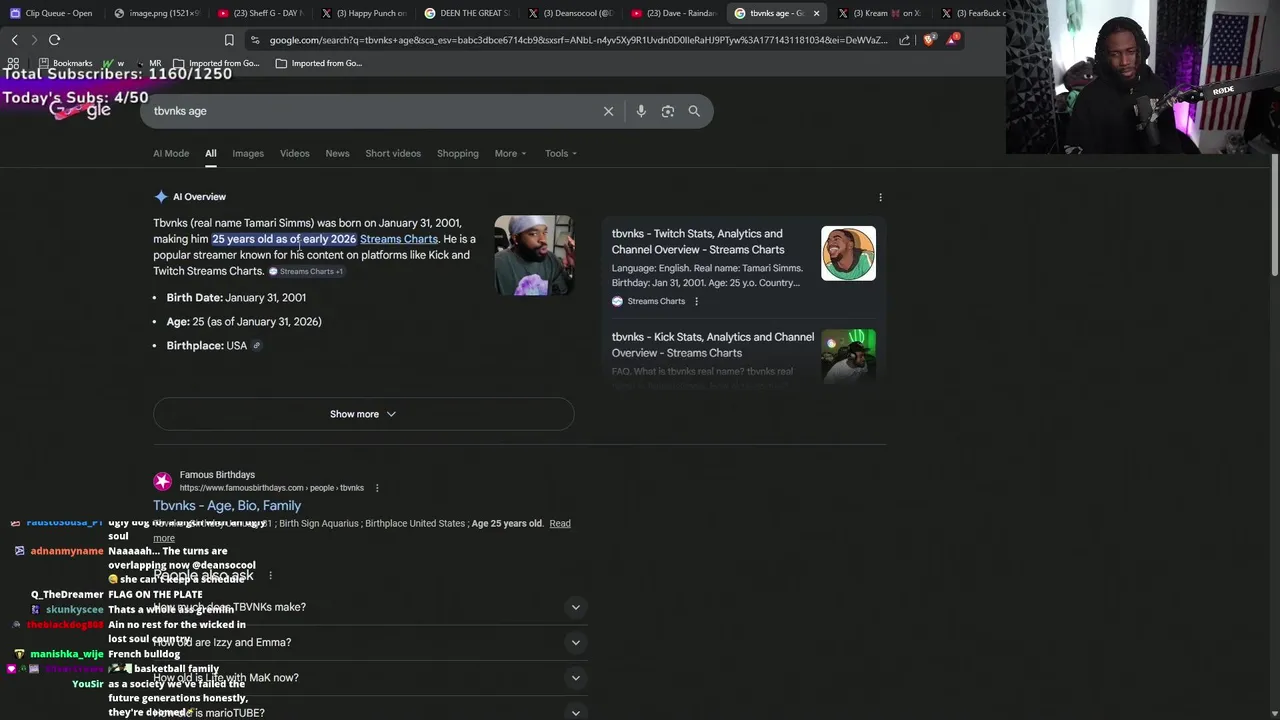Expand the mario TUBE question chevron
The width and height of the screenshot is (1280, 720).
click(575, 713)
